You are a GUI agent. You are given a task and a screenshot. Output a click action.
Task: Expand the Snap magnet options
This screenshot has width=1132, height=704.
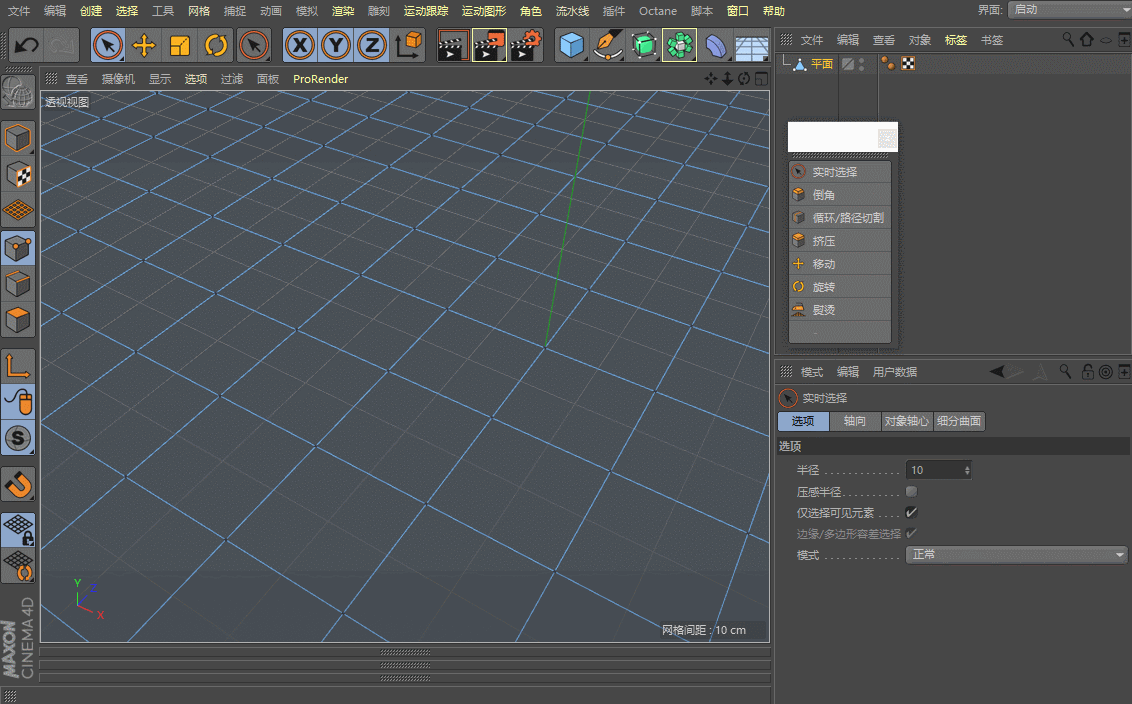pos(19,485)
